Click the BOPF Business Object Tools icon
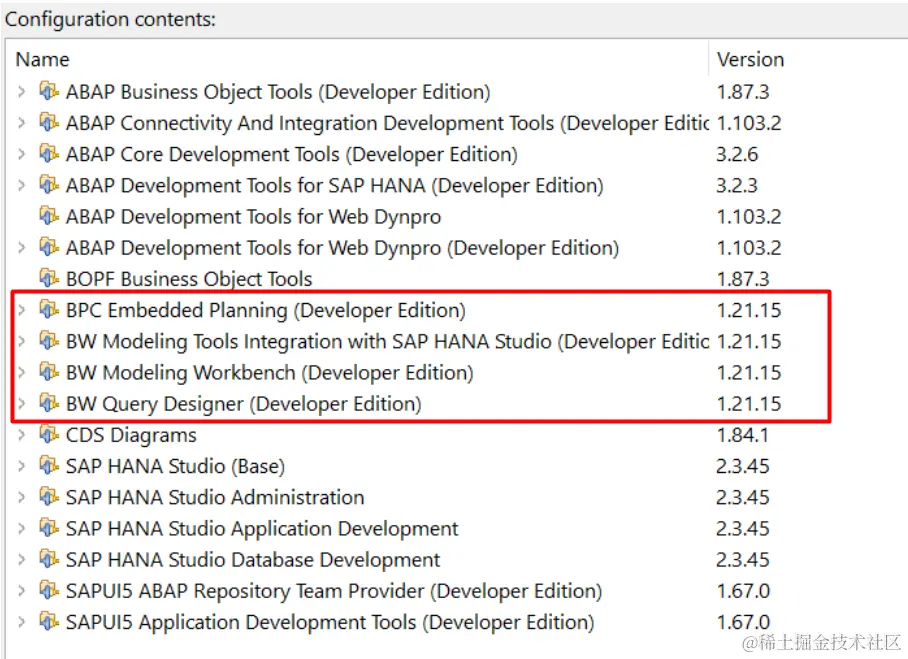Image resolution: width=908 pixels, height=659 pixels. [47, 278]
